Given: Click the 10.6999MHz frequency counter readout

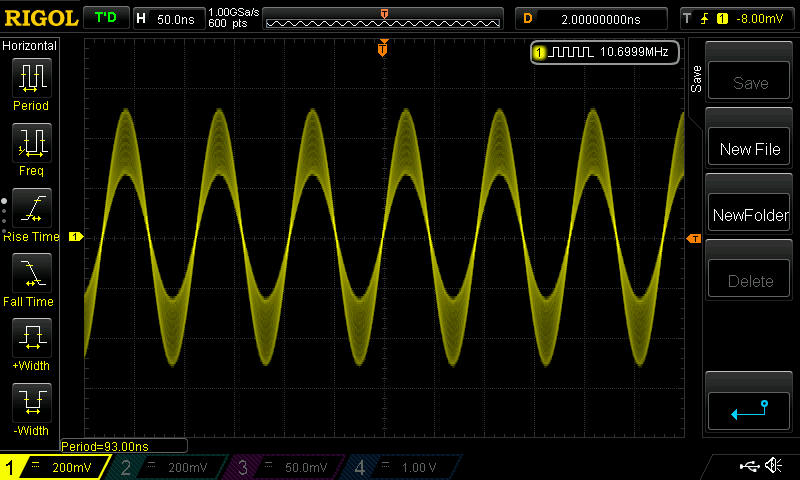Looking at the screenshot, I should click(x=606, y=52).
